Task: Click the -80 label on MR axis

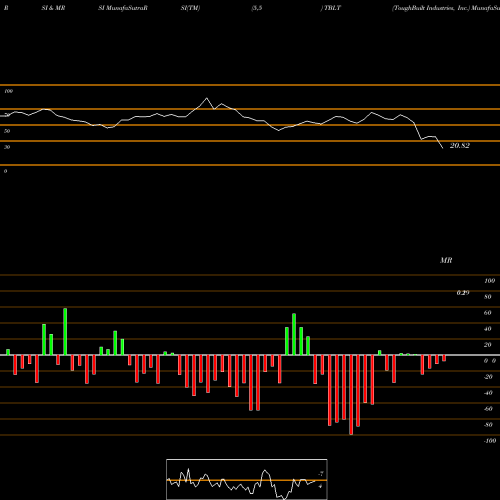Action: pos(488,425)
